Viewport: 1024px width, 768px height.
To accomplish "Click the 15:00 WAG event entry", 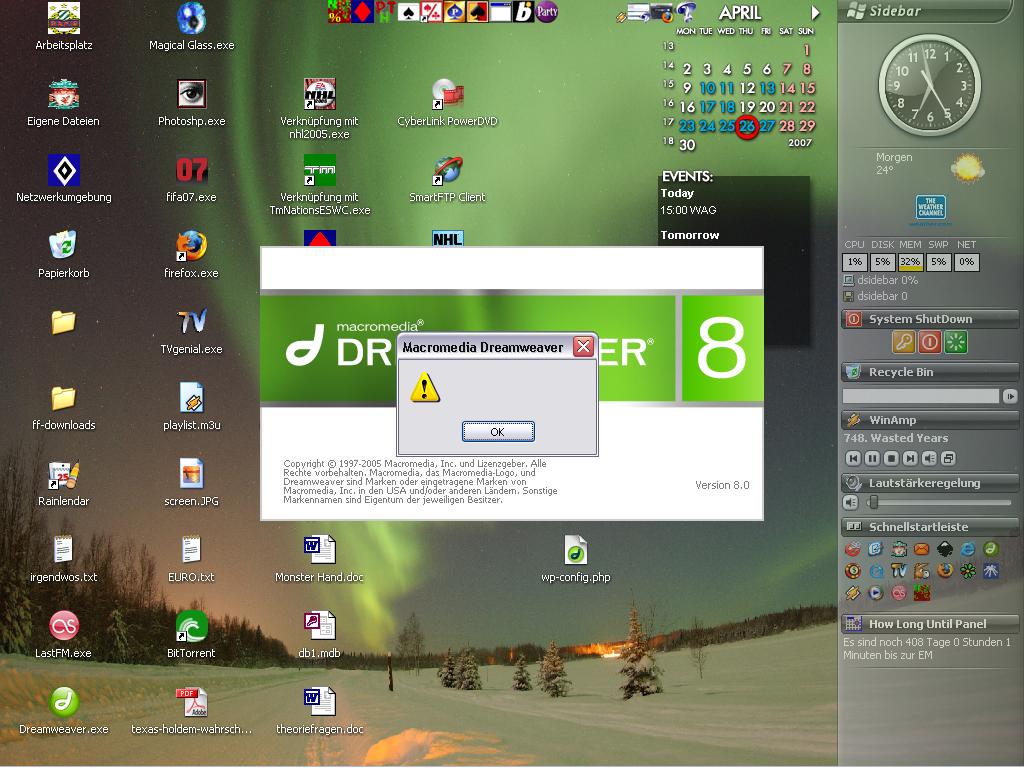I will click(x=688, y=210).
